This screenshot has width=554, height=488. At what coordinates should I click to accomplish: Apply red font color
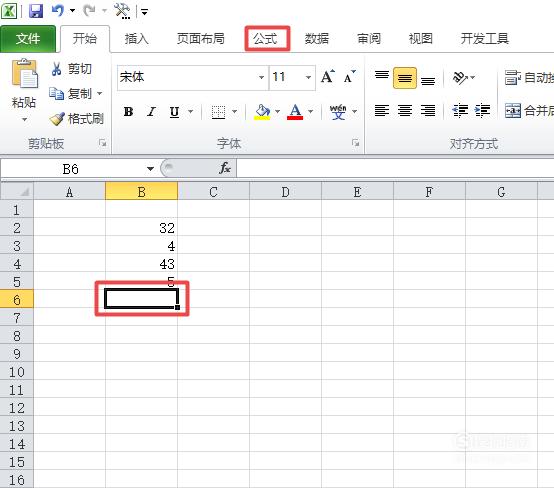tap(295, 112)
